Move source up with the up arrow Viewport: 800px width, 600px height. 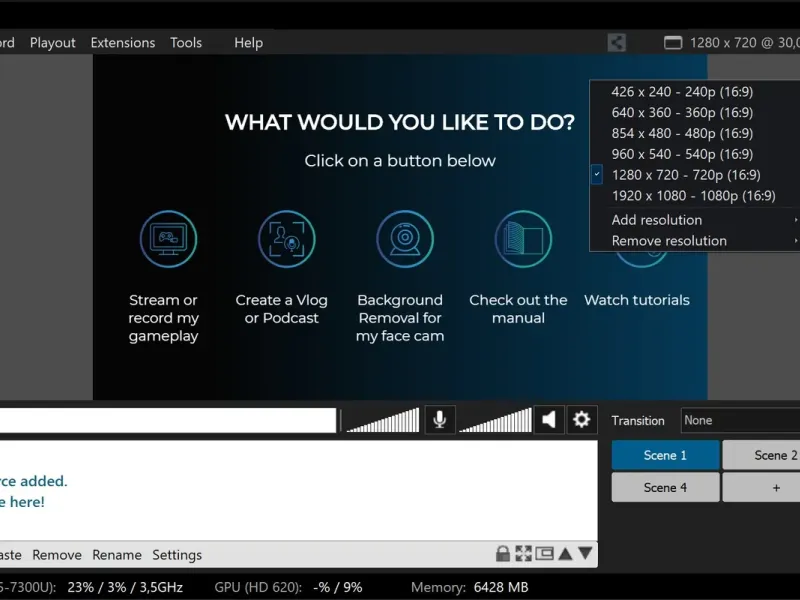coord(565,554)
